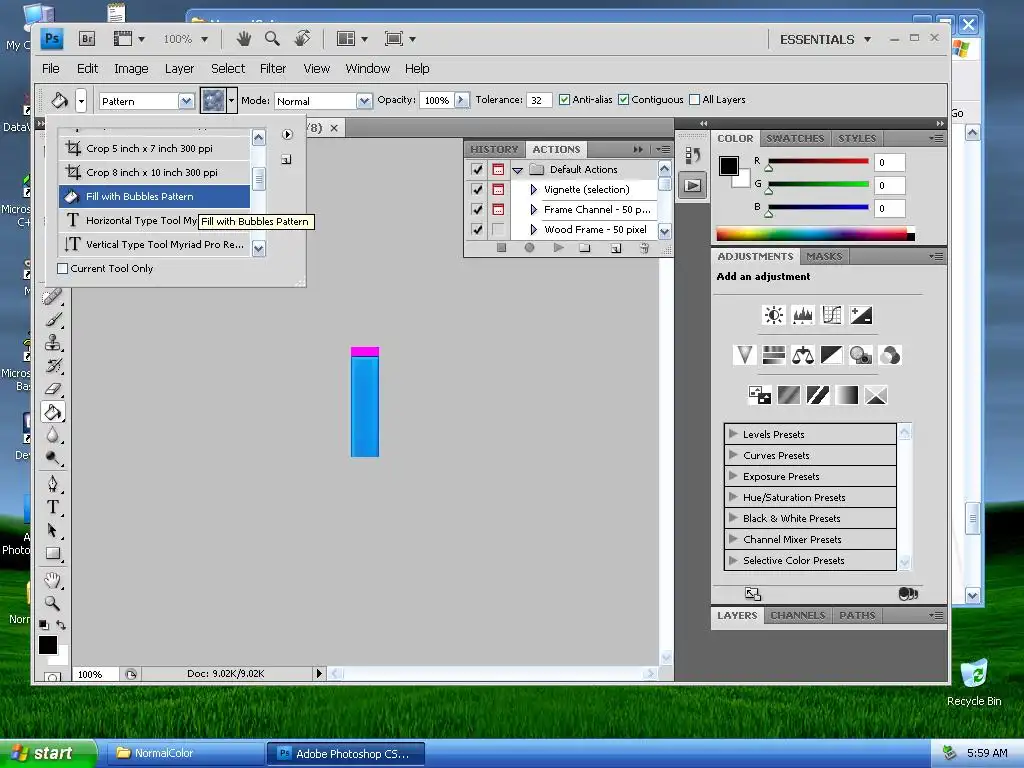Select the Eraser tool
Viewport: 1024px width, 768px height.
coord(53,389)
